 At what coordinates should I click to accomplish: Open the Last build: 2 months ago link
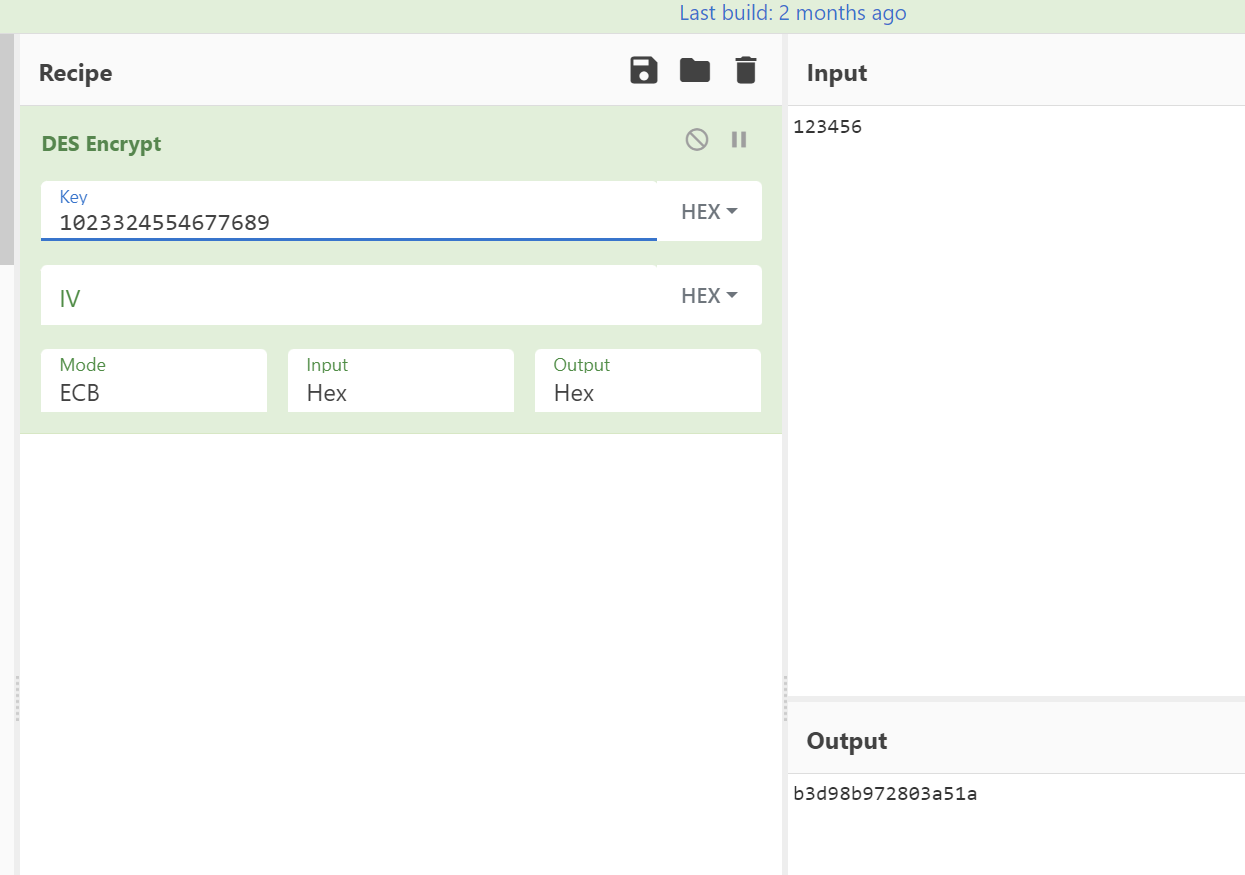click(x=793, y=13)
